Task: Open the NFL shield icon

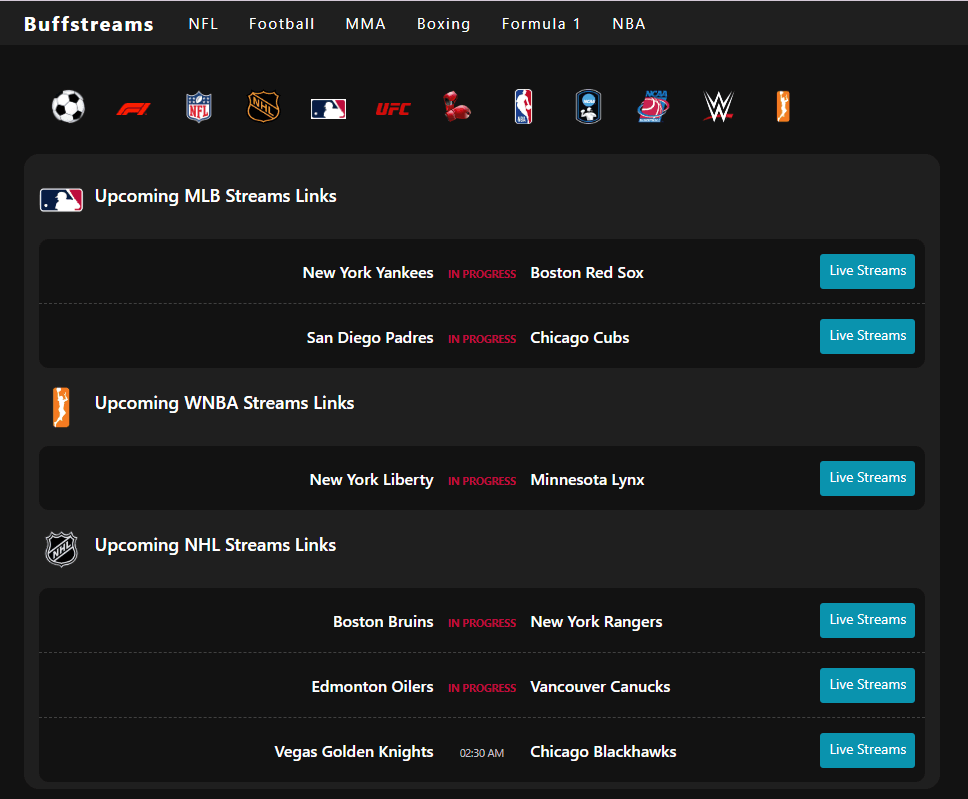Action: 199,107
